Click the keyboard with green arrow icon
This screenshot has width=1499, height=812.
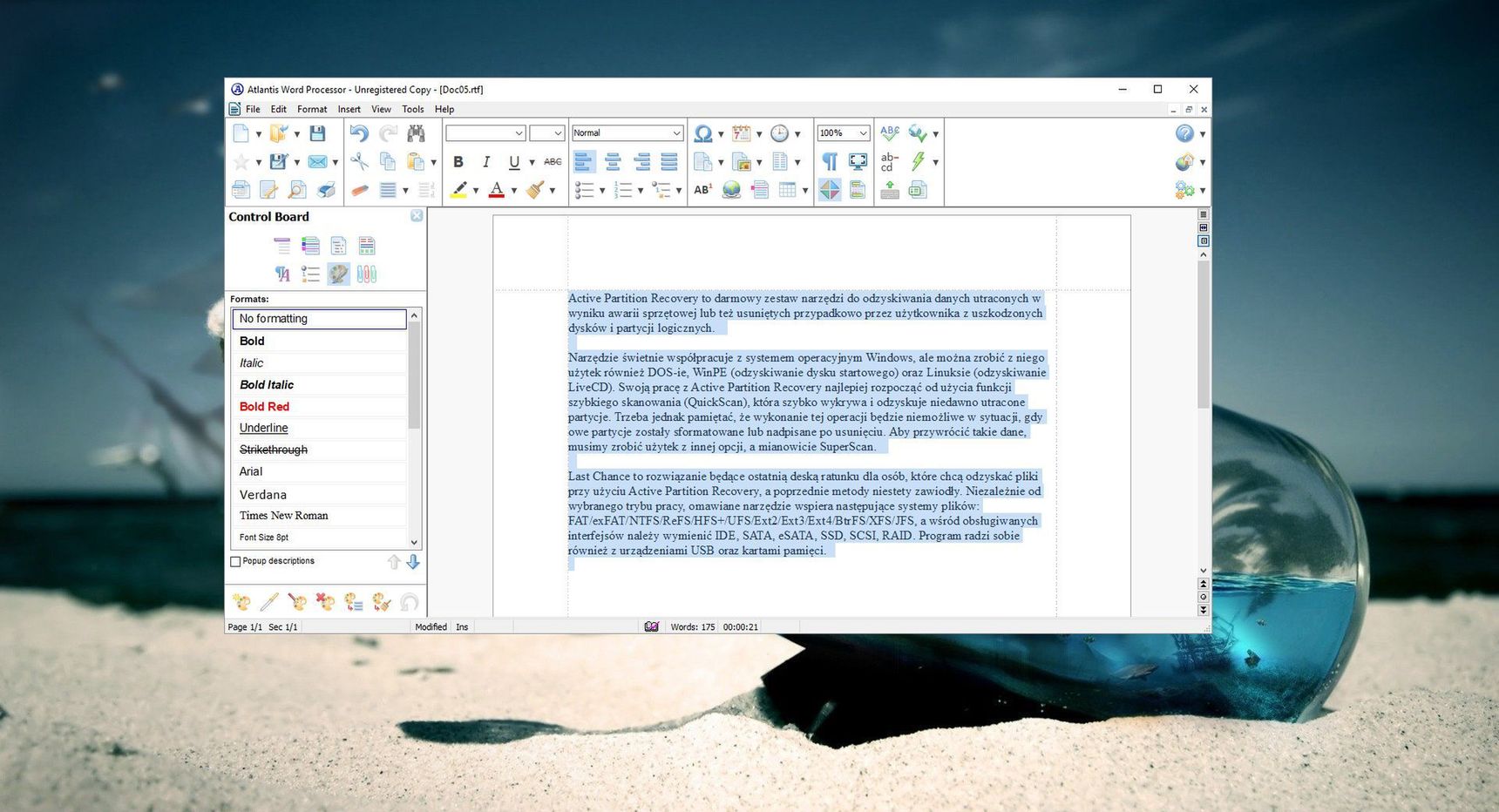click(x=890, y=189)
